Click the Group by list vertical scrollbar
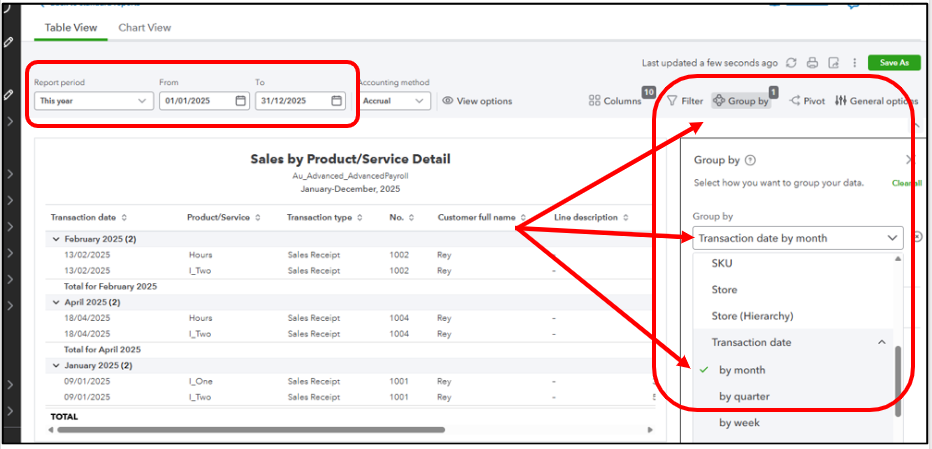 [898, 381]
